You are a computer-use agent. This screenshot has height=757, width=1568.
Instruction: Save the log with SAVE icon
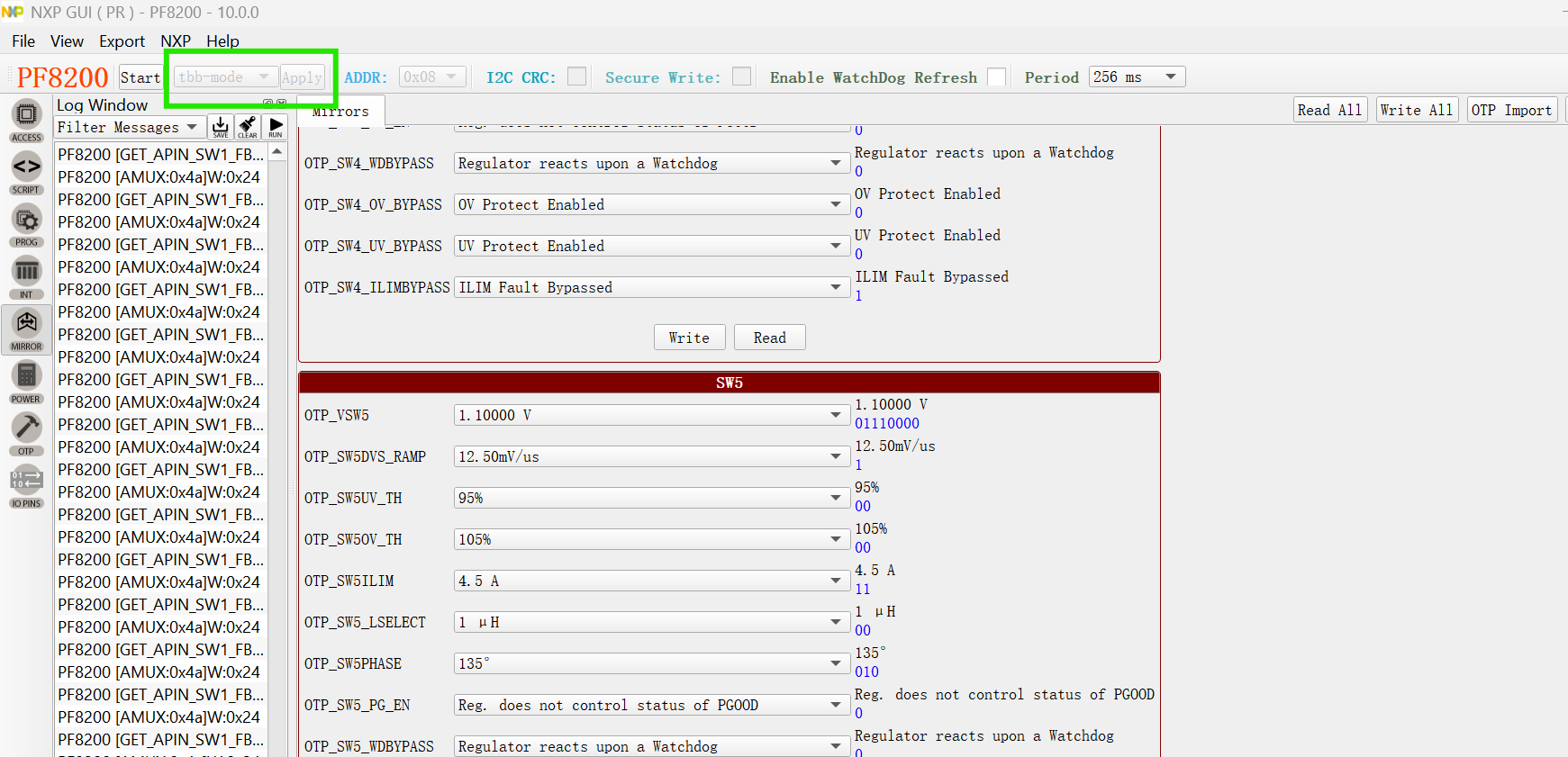coord(221,127)
